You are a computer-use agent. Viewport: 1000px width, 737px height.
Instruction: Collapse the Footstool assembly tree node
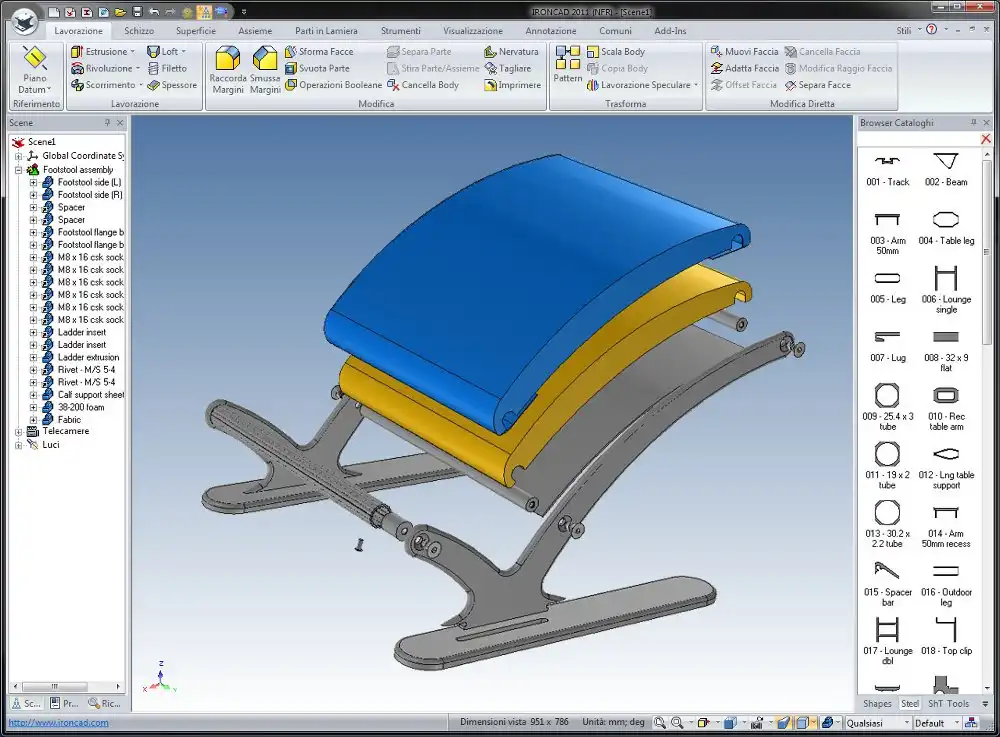pyautogui.click(x=18, y=170)
